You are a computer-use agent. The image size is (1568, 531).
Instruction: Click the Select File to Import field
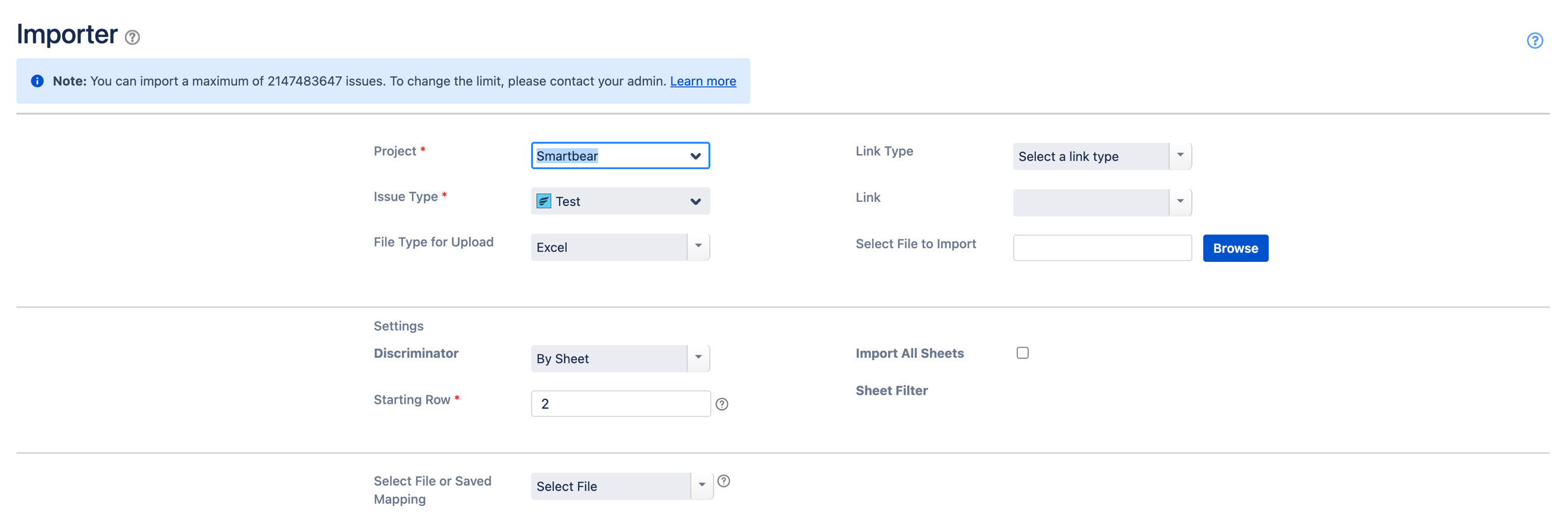(x=1102, y=248)
